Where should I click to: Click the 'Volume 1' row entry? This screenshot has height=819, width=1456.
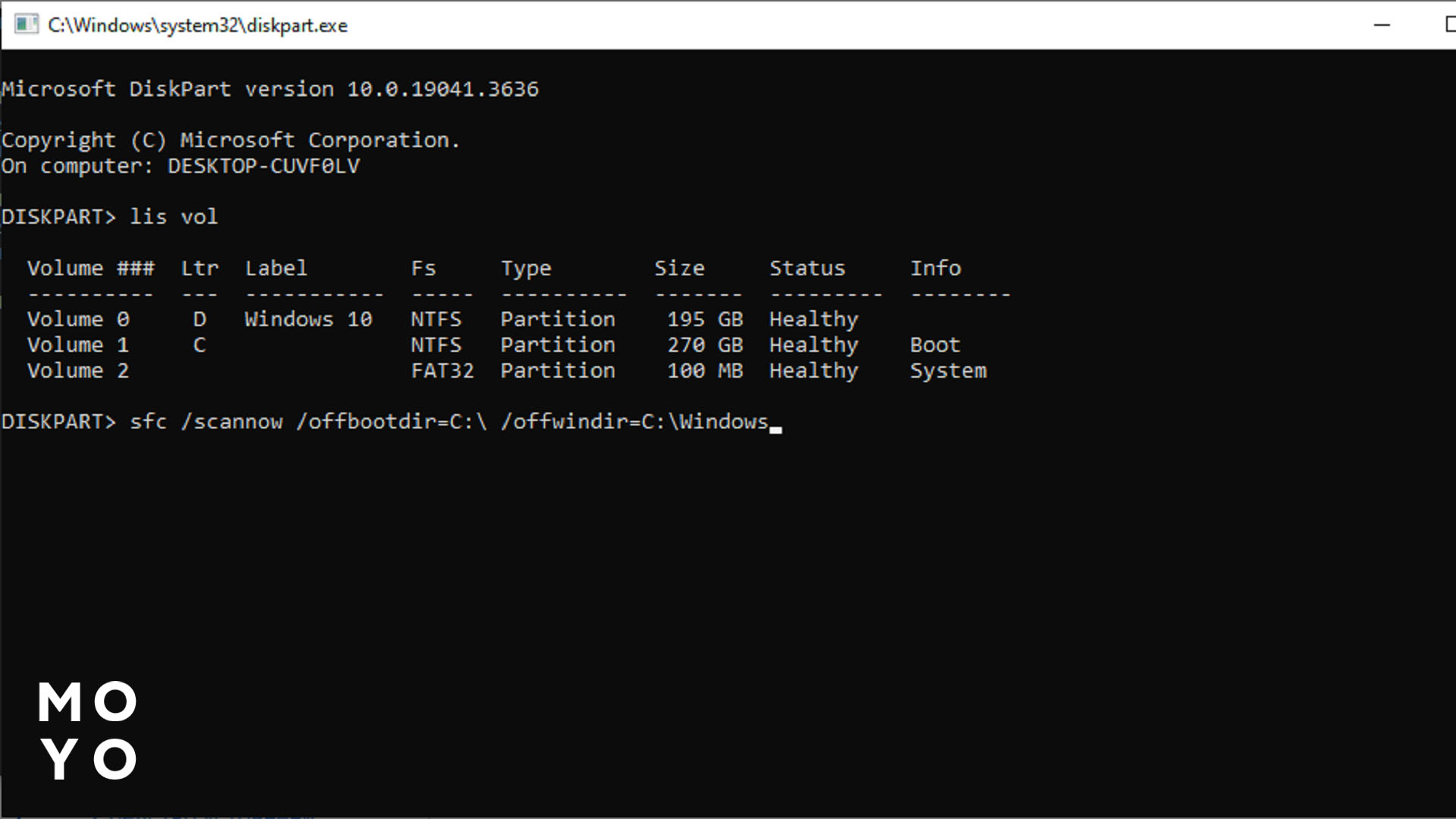[x=78, y=345]
